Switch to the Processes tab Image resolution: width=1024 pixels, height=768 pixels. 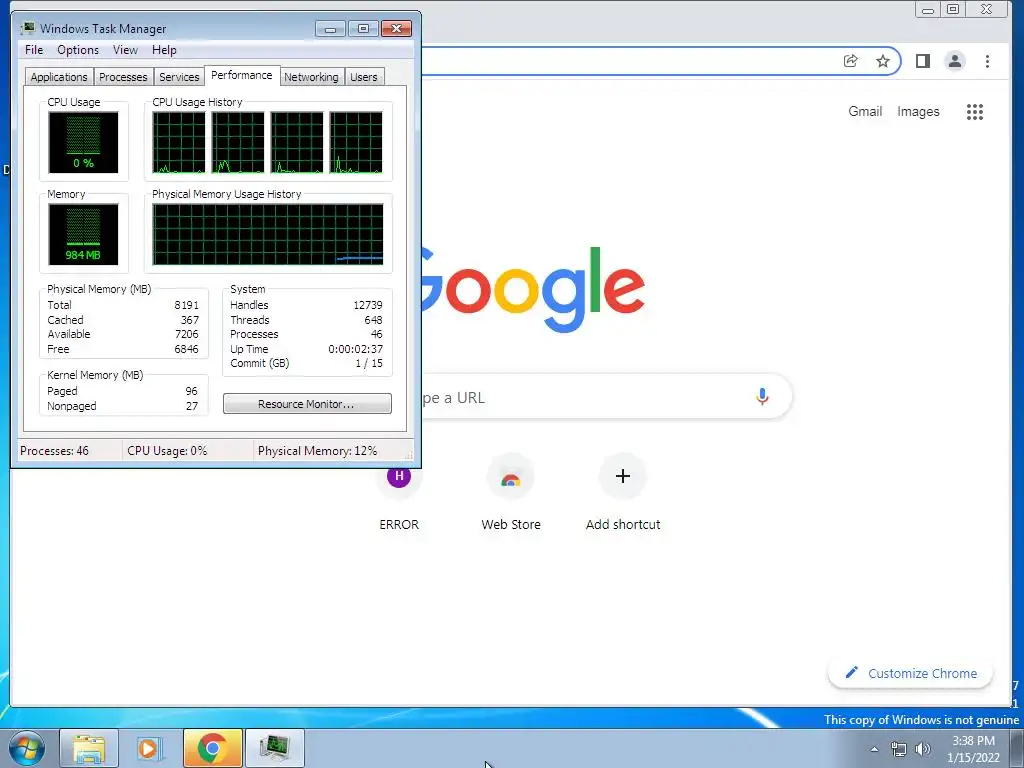click(x=123, y=77)
